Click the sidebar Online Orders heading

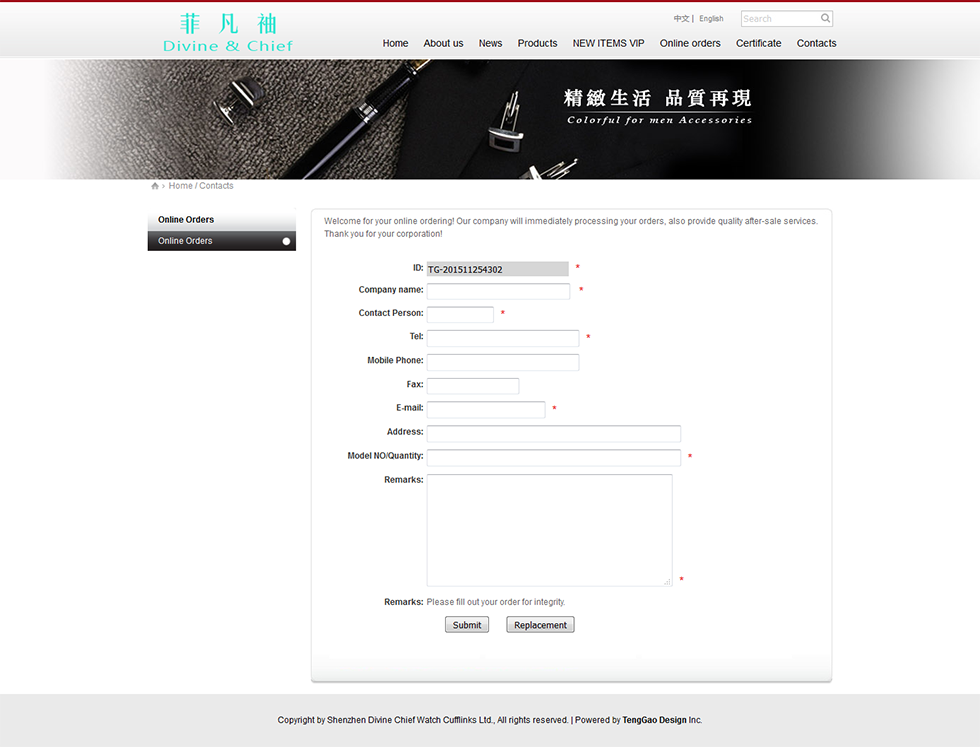pyautogui.click(x=221, y=219)
